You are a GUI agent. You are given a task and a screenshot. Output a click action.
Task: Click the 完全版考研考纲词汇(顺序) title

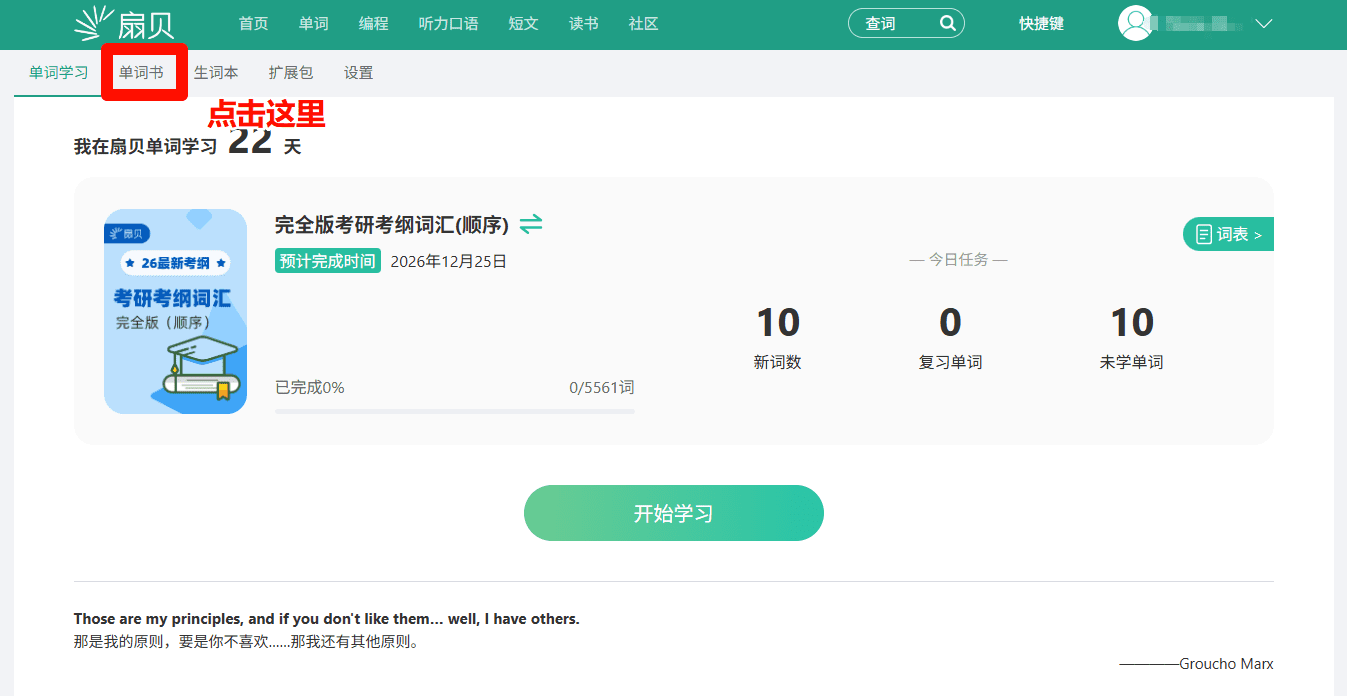392,225
